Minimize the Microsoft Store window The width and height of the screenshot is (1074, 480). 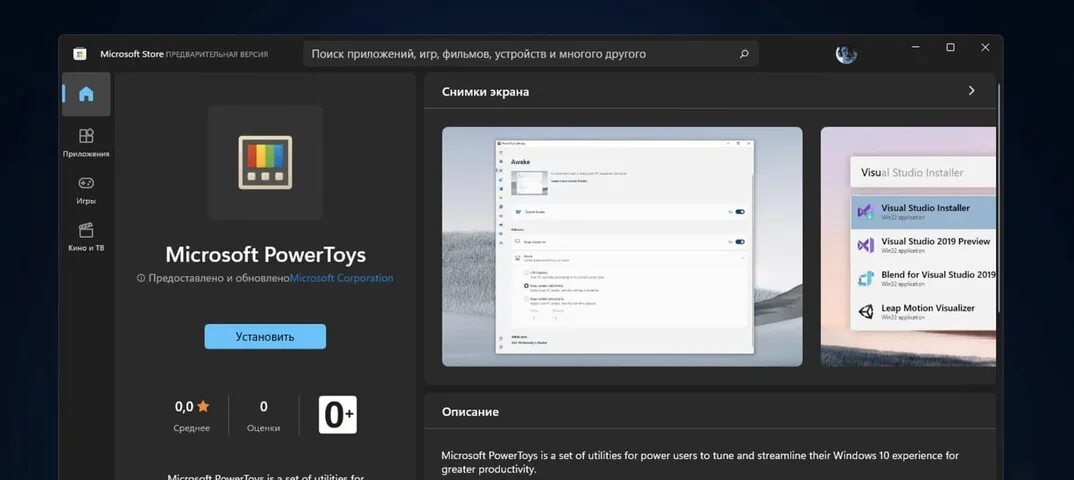(x=916, y=47)
